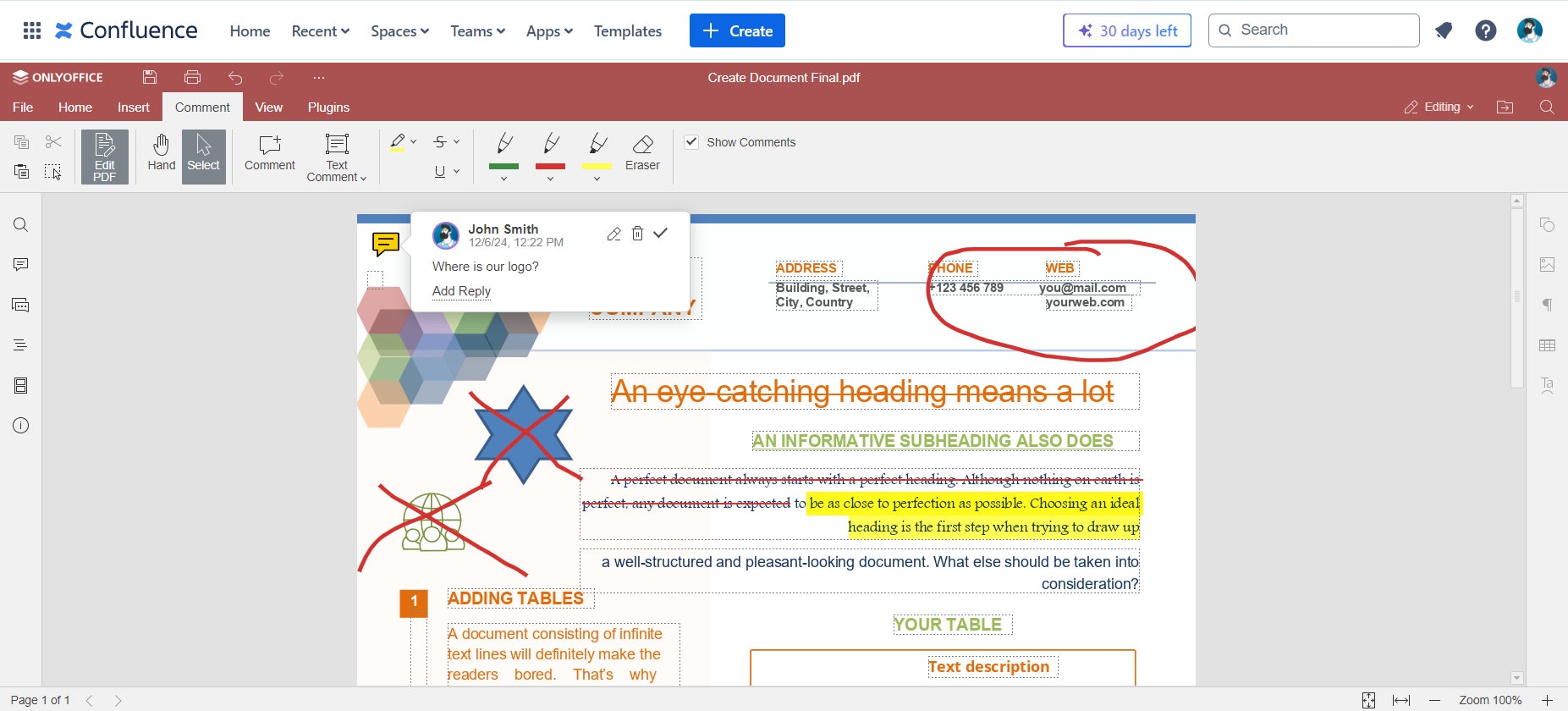1568x711 pixels.
Task: Switch to the View tab
Action: (x=269, y=107)
